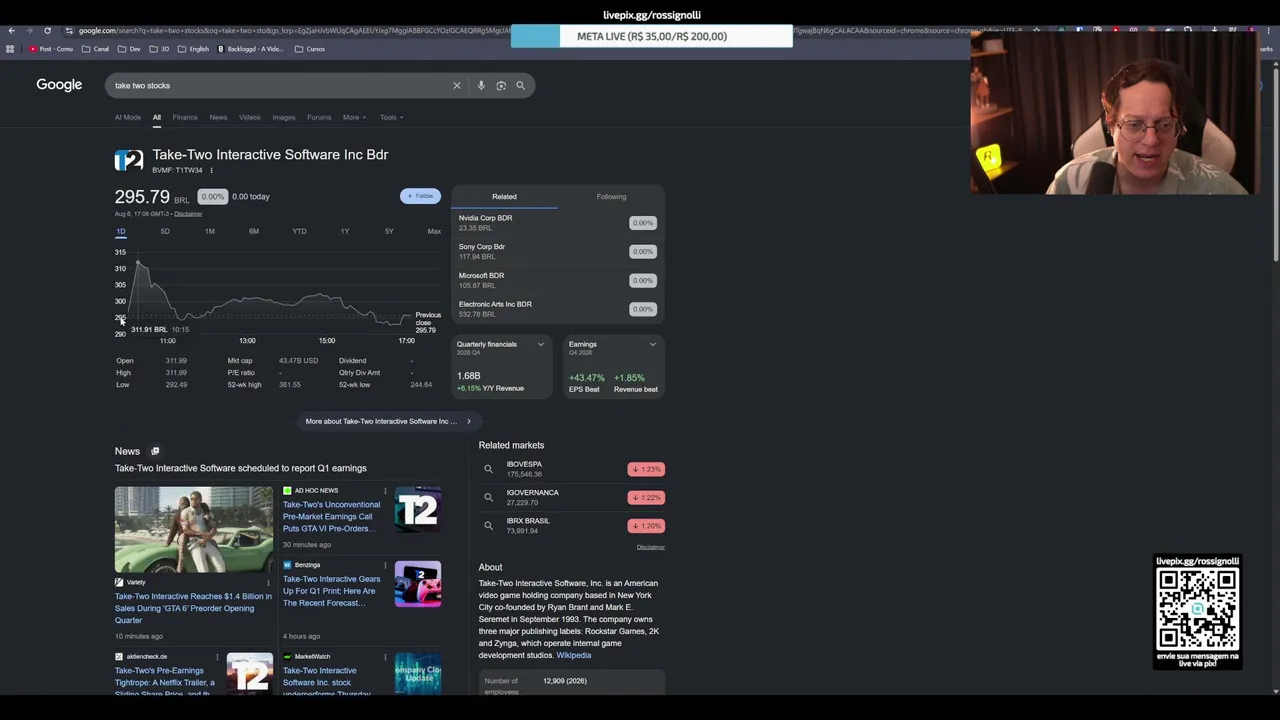Select the 5D chart range
The image size is (1280, 720).
coord(165,231)
